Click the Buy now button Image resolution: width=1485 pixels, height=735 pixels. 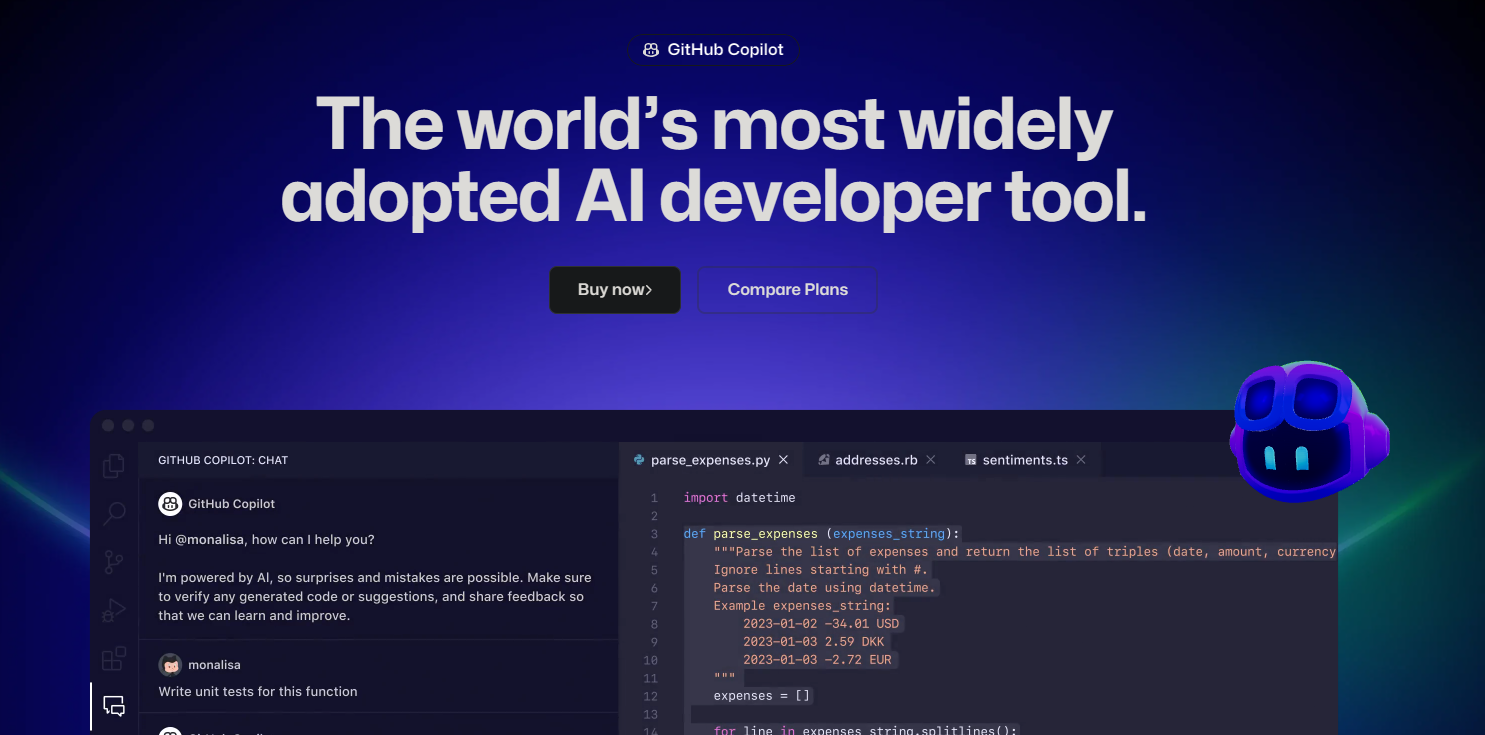tap(615, 290)
